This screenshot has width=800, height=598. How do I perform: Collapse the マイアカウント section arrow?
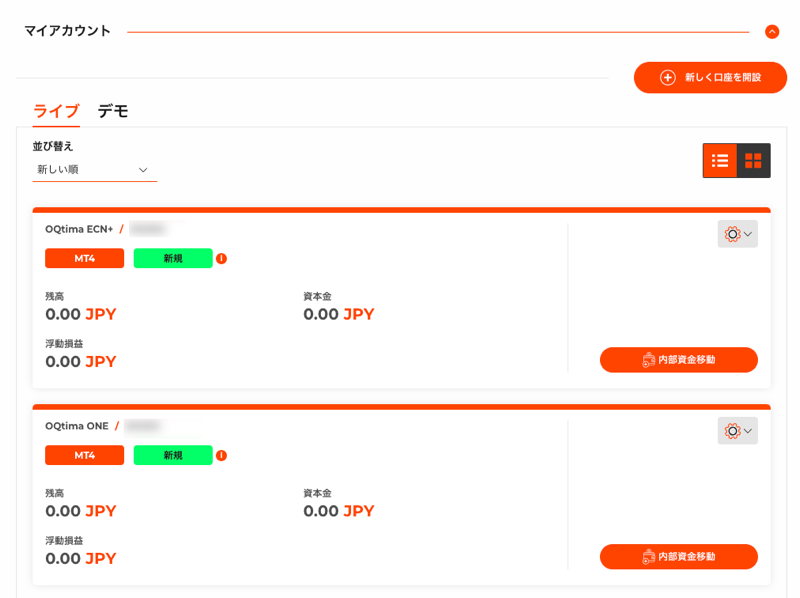coord(772,32)
